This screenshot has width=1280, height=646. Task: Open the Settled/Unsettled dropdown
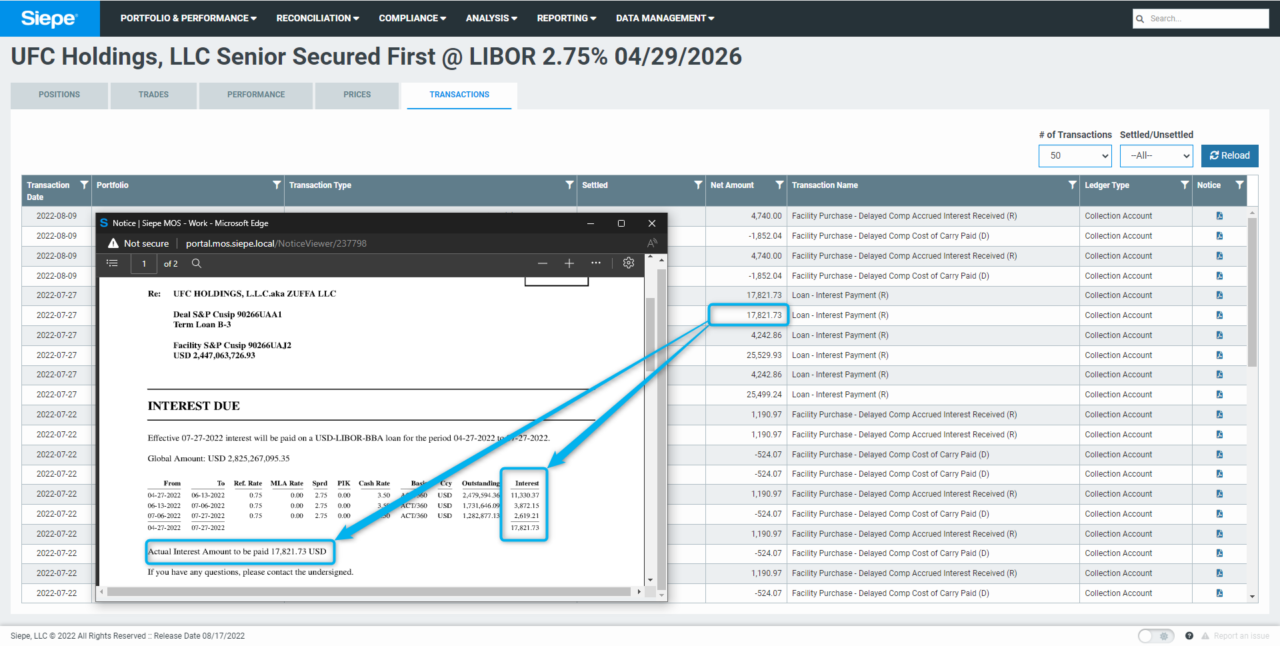(1156, 156)
